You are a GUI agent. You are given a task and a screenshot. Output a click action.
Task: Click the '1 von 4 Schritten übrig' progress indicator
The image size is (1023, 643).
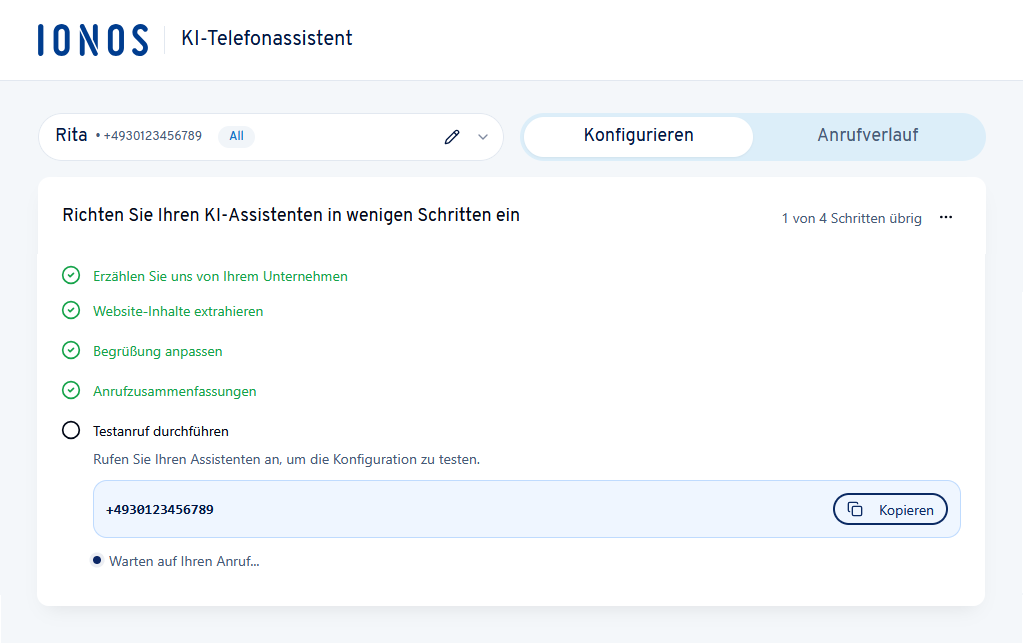(852, 218)
